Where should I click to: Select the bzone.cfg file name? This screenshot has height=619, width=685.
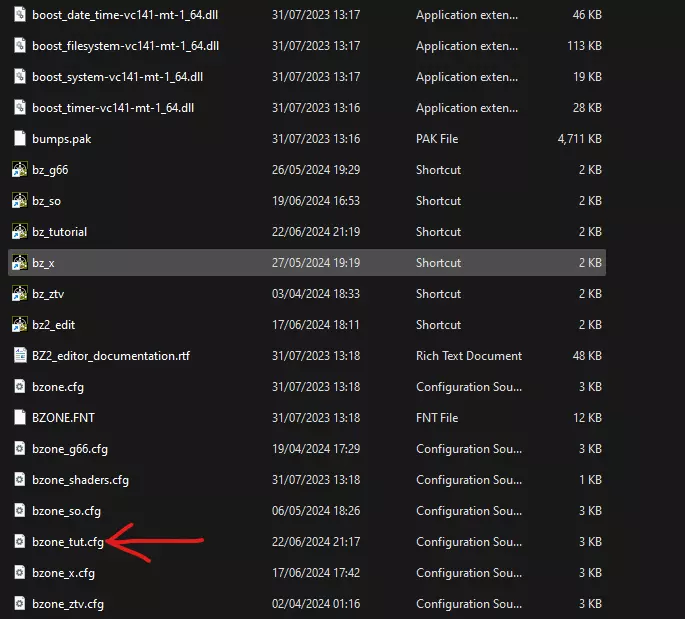(x=58, y=387)
